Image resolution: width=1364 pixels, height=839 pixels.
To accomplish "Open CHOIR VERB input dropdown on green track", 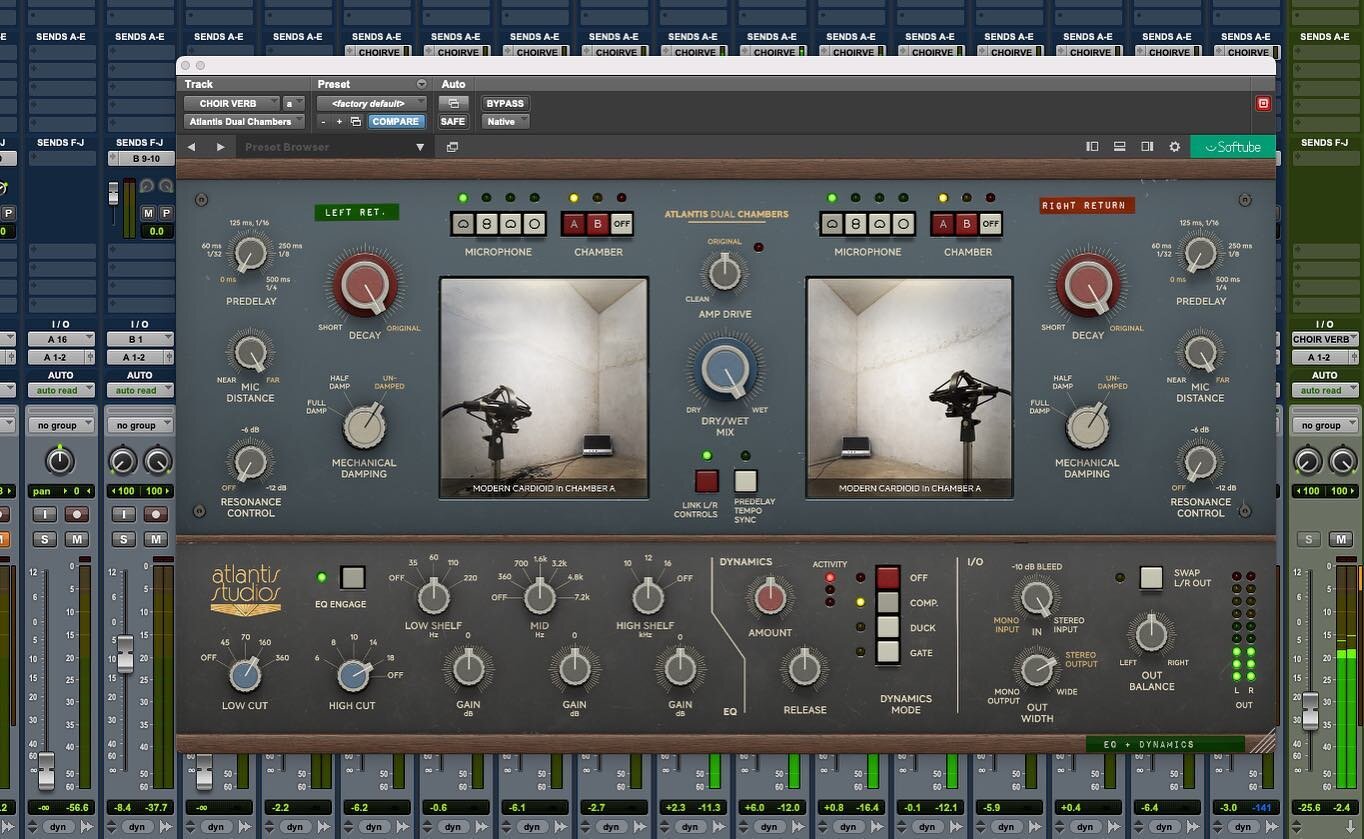I will [x=1324, y=340].
